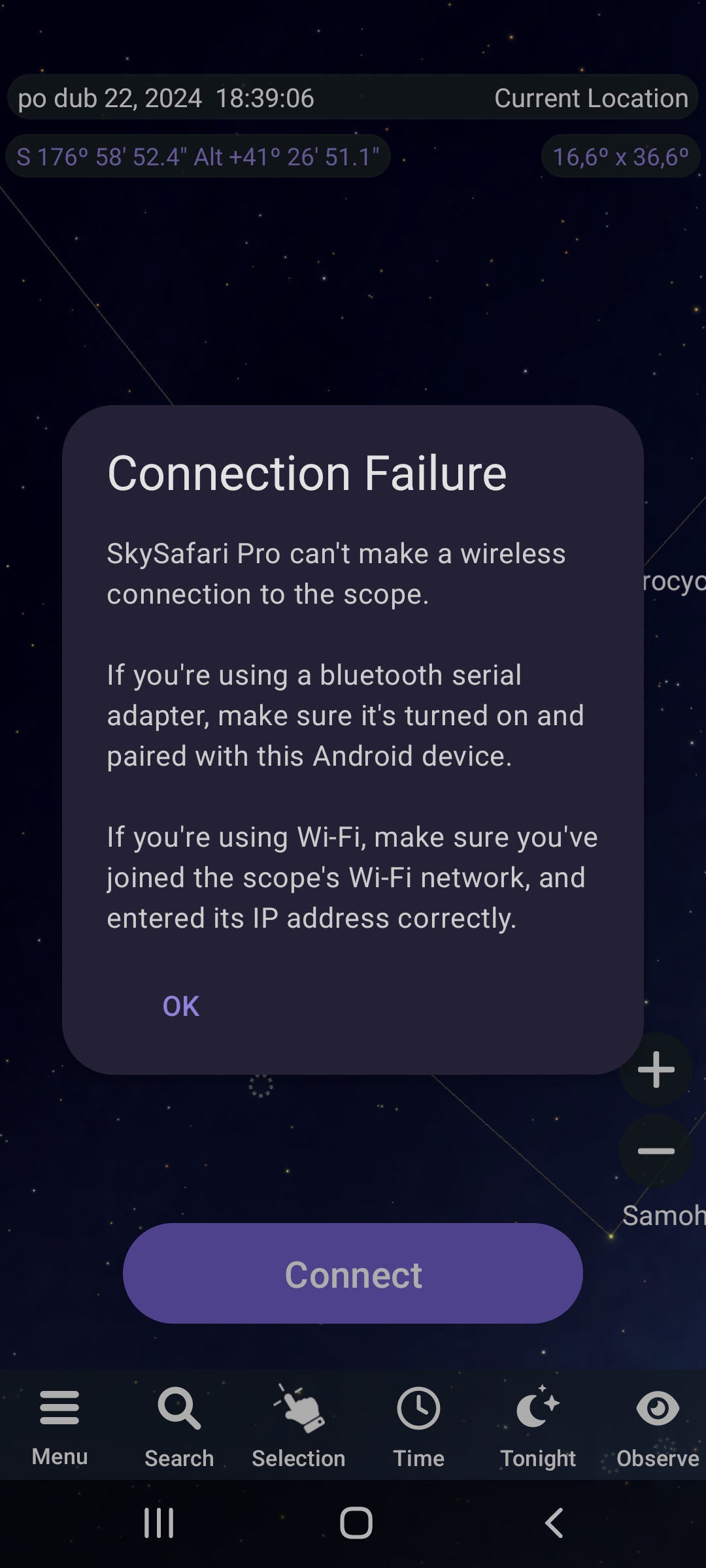Open the Selection pointing-hand icon

tap(299, 1409)
